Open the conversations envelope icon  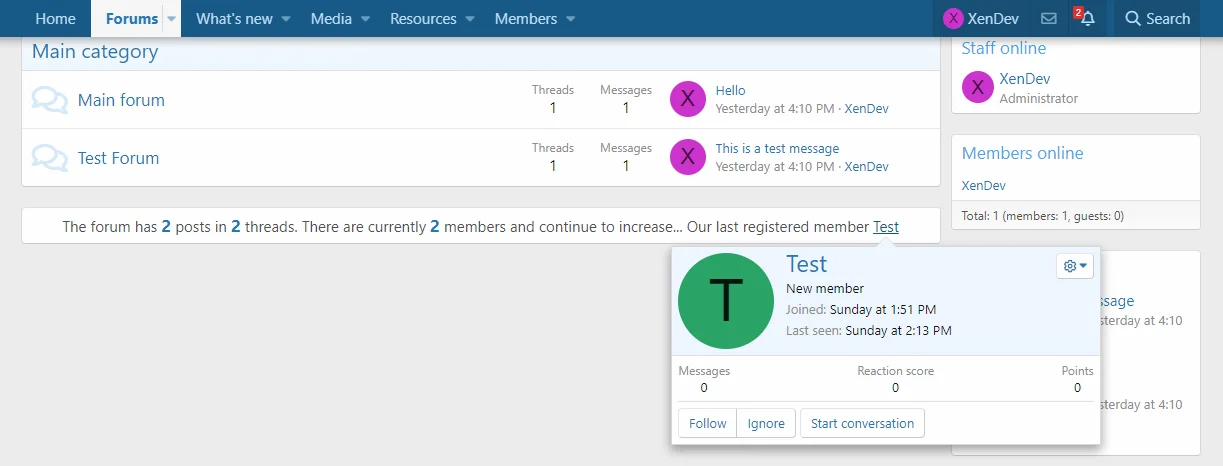point(1049,19)
